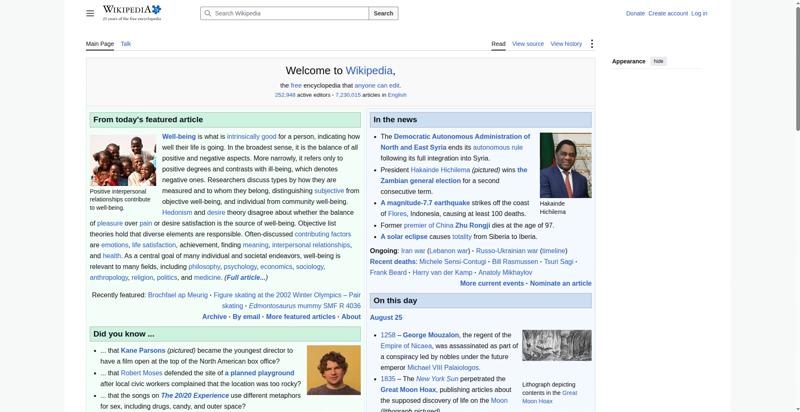800x412 pixels.
Task: Click Log in
Action: 699,13
